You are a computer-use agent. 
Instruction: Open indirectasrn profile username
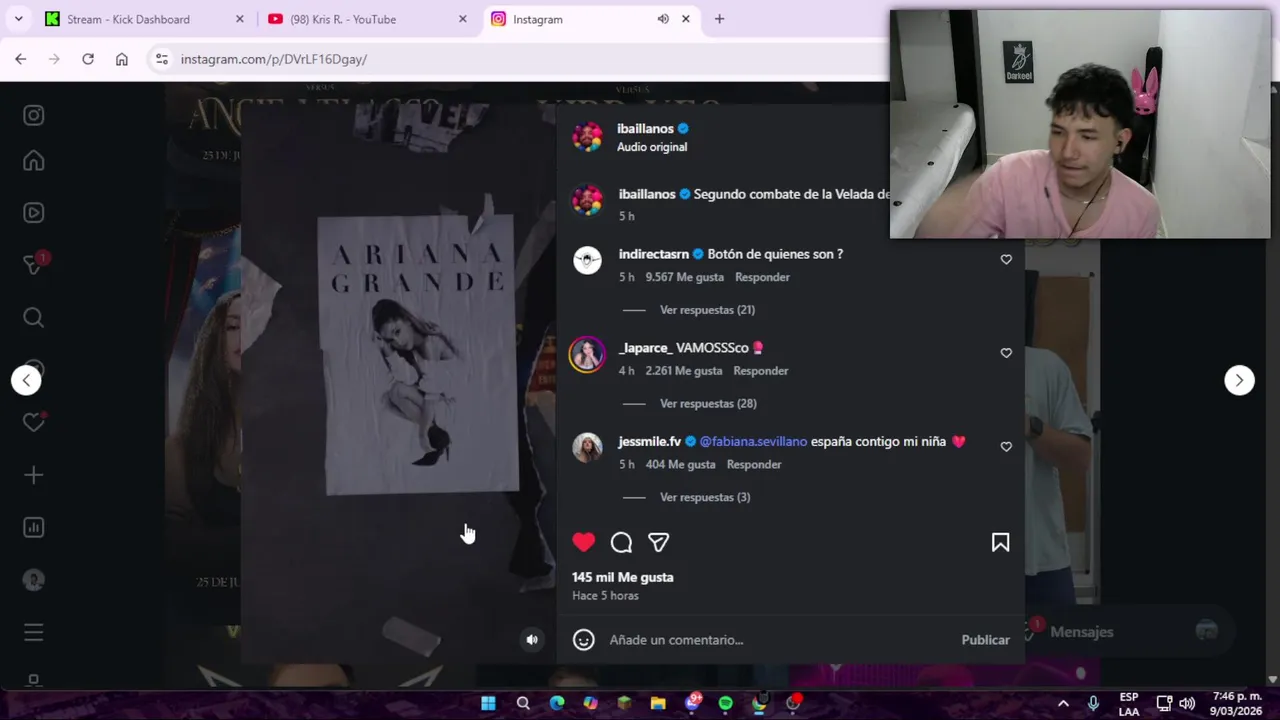[654, 254]
